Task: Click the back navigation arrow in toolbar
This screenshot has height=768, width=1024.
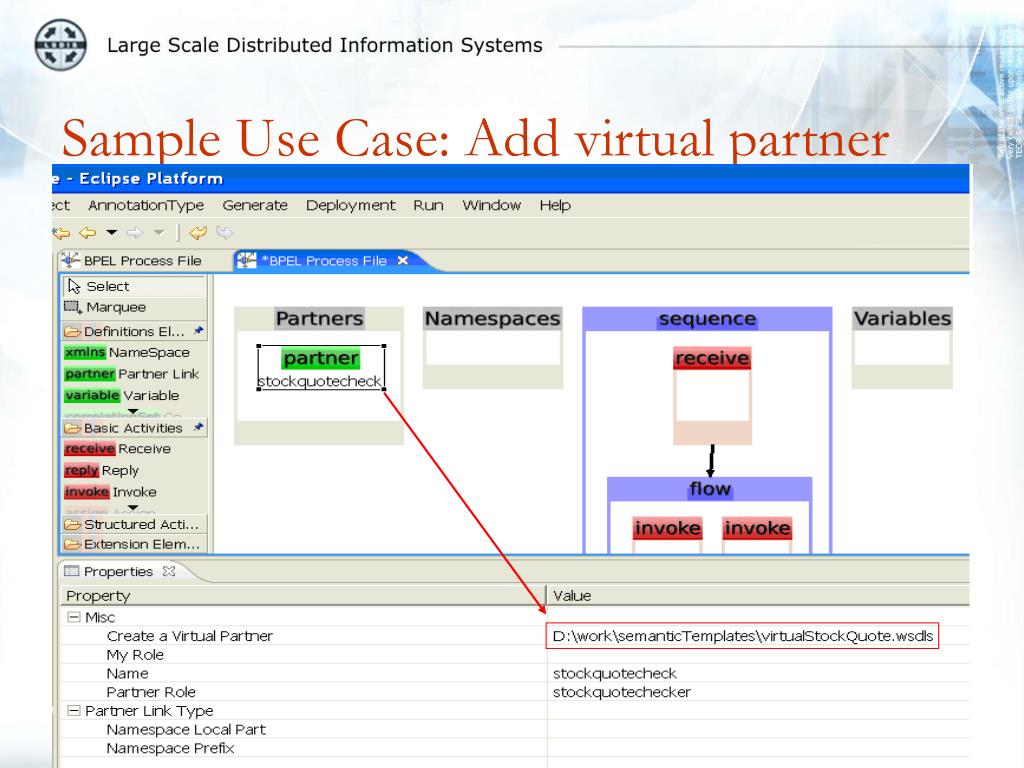Action: coord(89,232)
